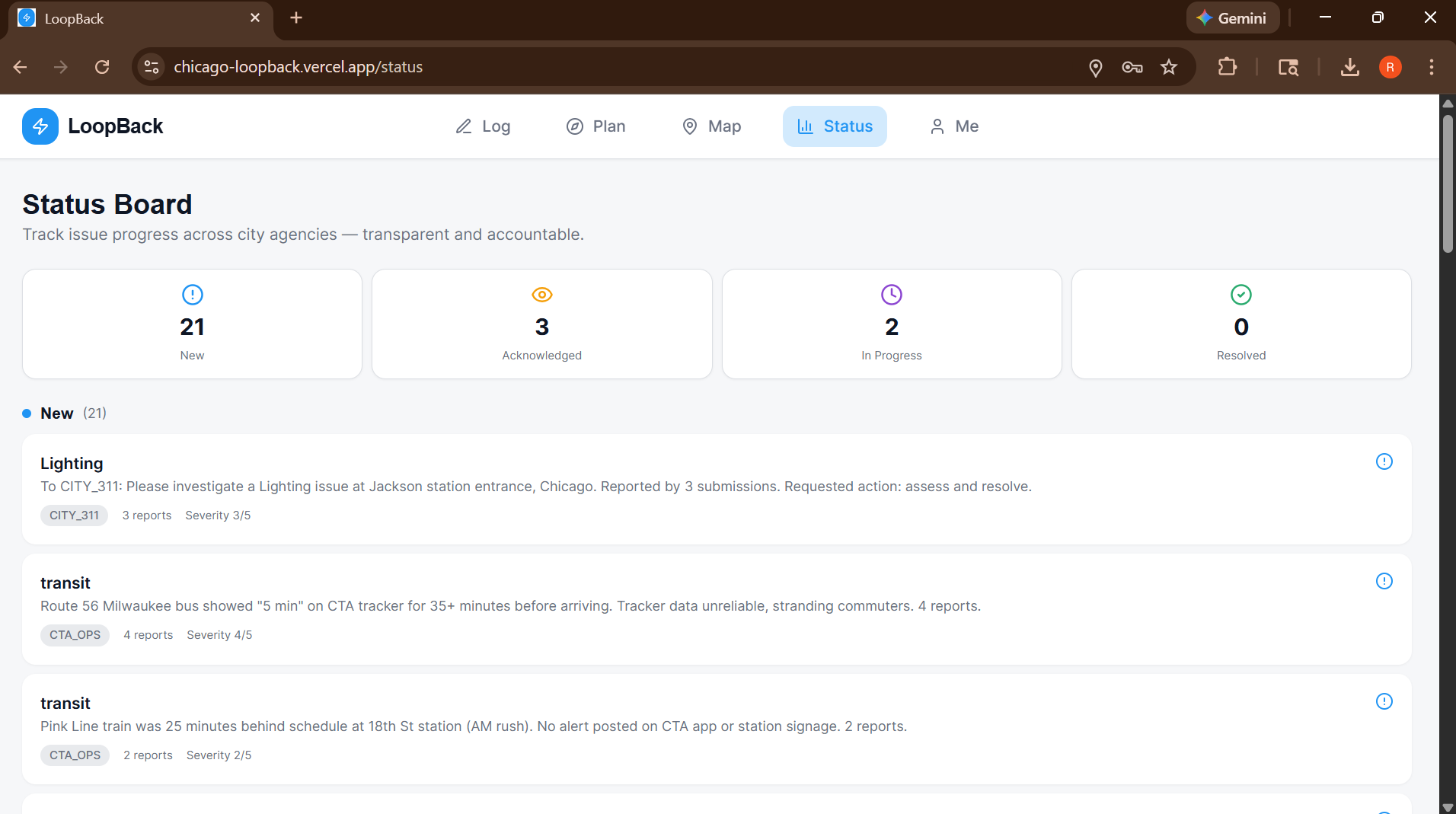Screen dimensions: 1456x814
Task: Switch to the Map tab
Action: point(711,126)
